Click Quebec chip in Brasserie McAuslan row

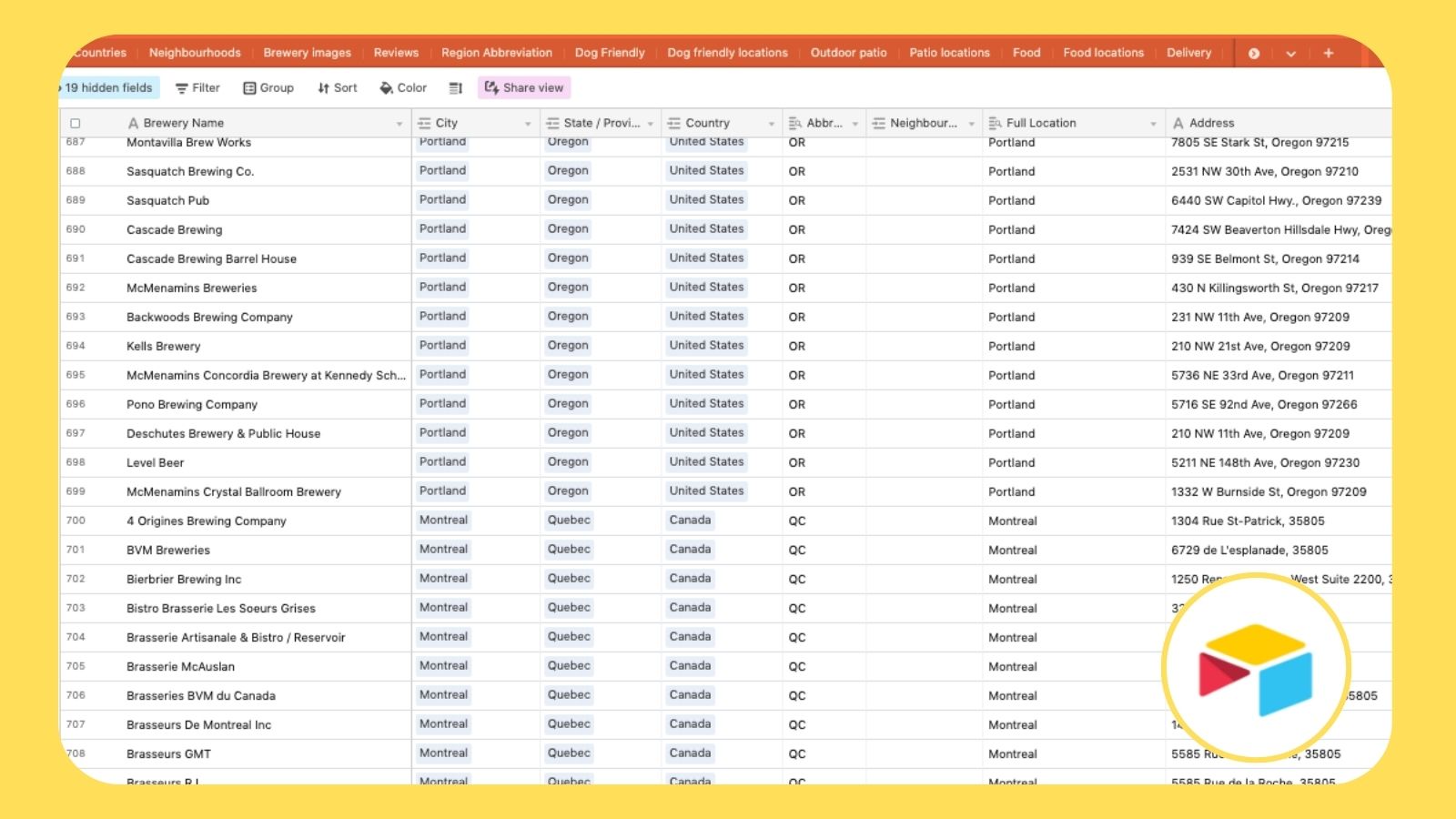(569, 665)
